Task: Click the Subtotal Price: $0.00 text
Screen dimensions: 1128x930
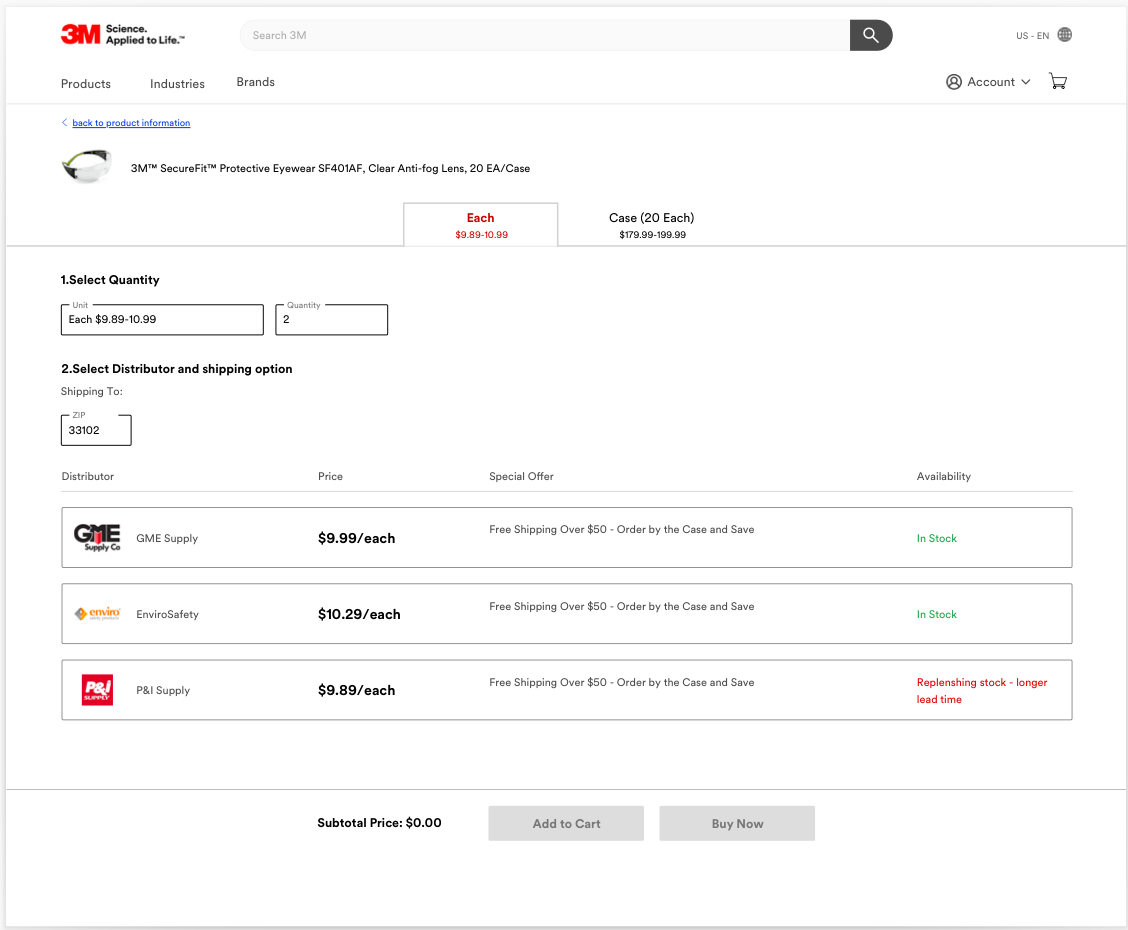Action: tap(379, 823)
